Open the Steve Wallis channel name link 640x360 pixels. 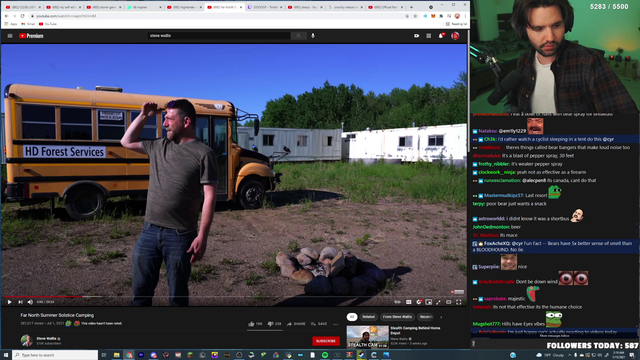[47, 338]
